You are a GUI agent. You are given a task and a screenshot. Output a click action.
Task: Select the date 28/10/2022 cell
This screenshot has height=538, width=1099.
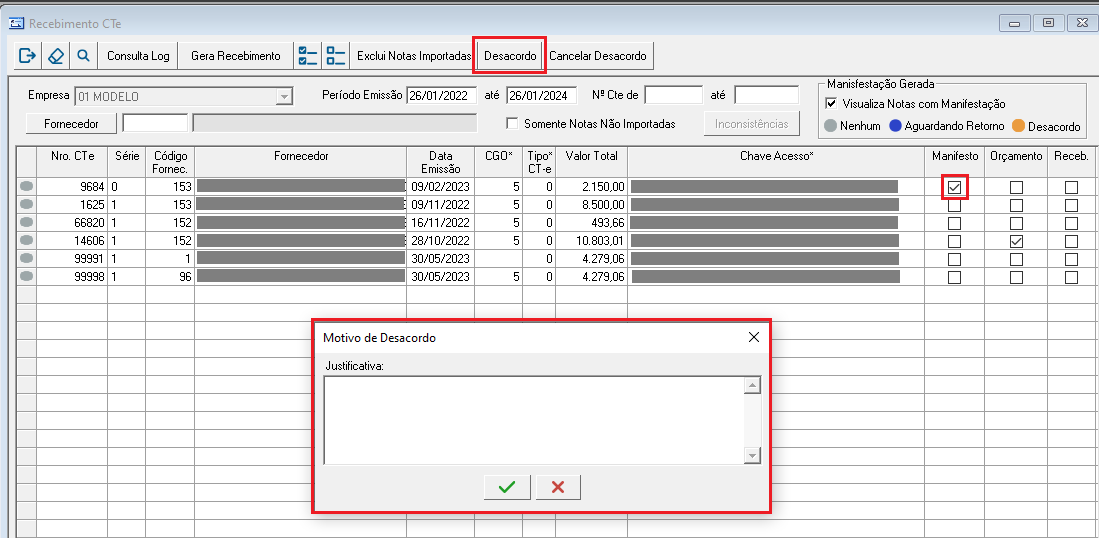click(x=441, y=241)
